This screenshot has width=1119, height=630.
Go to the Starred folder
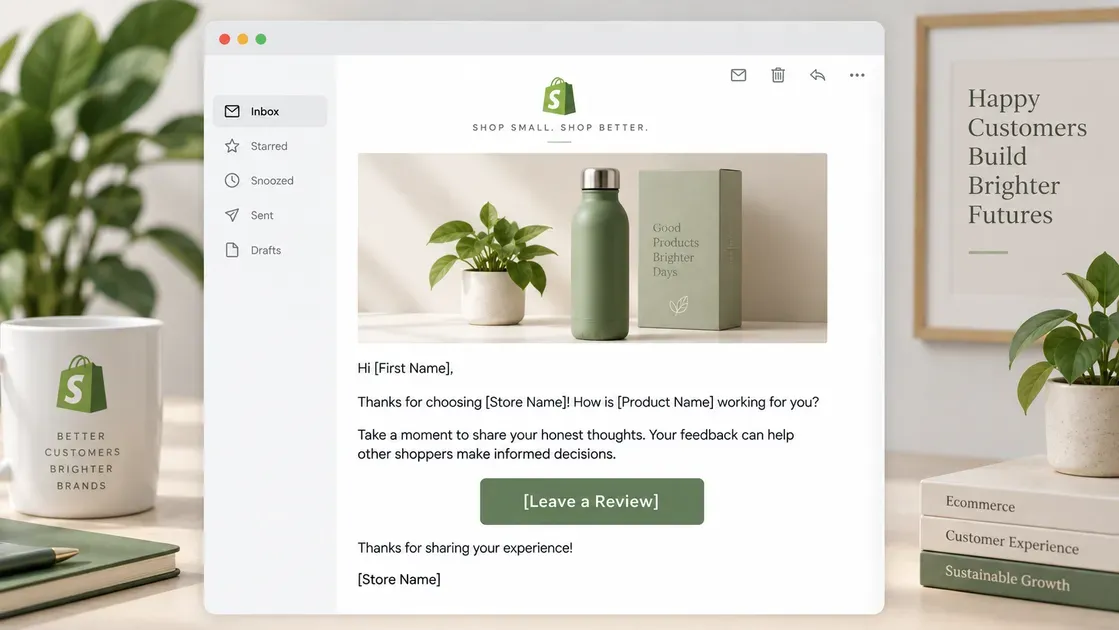click(x=270, y=146)
